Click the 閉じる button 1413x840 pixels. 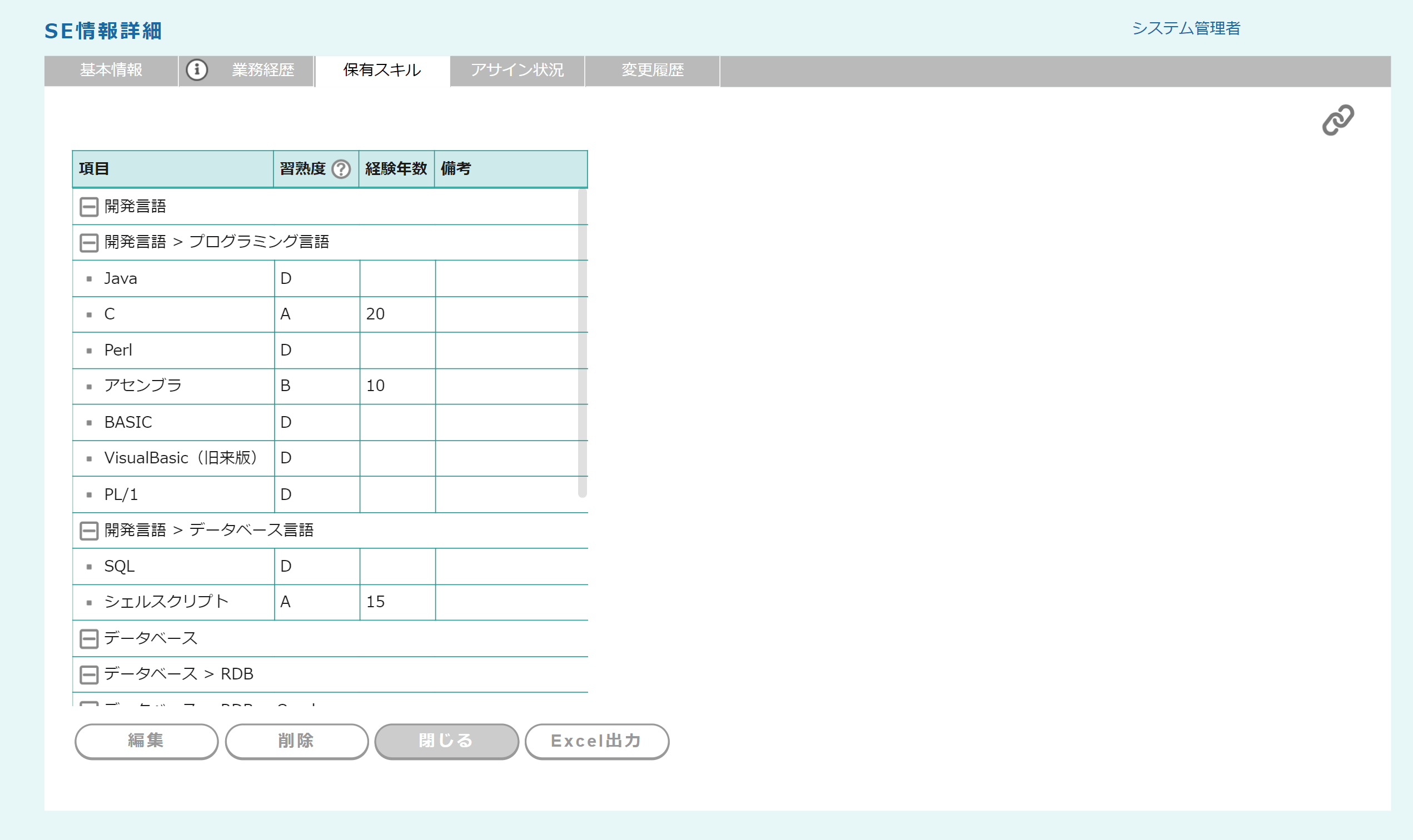(446, 741)
